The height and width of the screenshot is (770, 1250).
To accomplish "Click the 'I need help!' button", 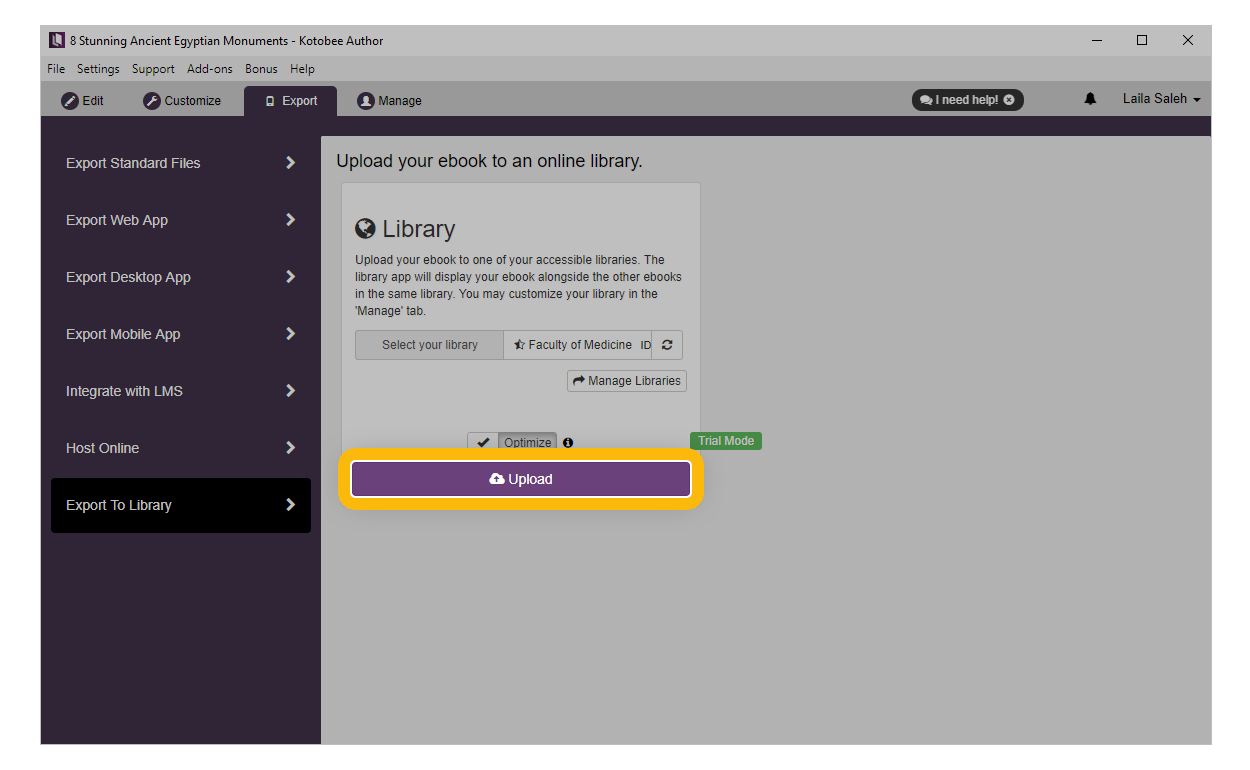I will 967,100.
